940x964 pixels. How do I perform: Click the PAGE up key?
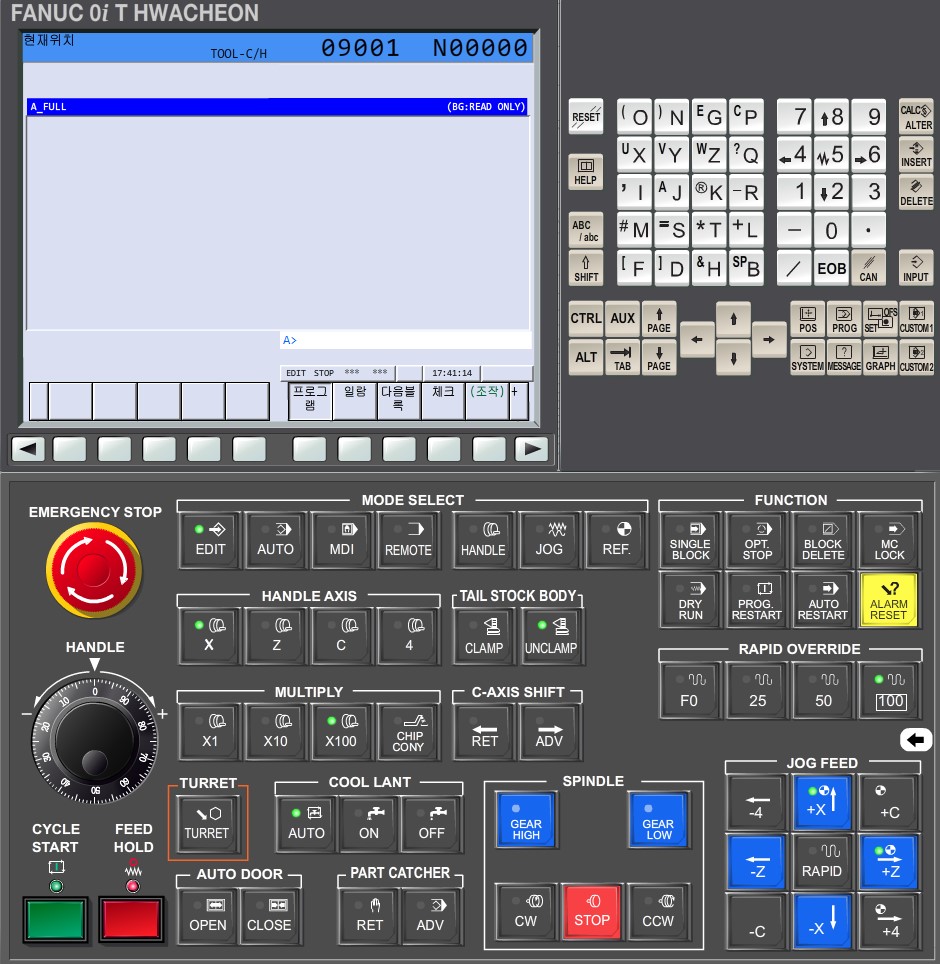[x=659, y=319]
